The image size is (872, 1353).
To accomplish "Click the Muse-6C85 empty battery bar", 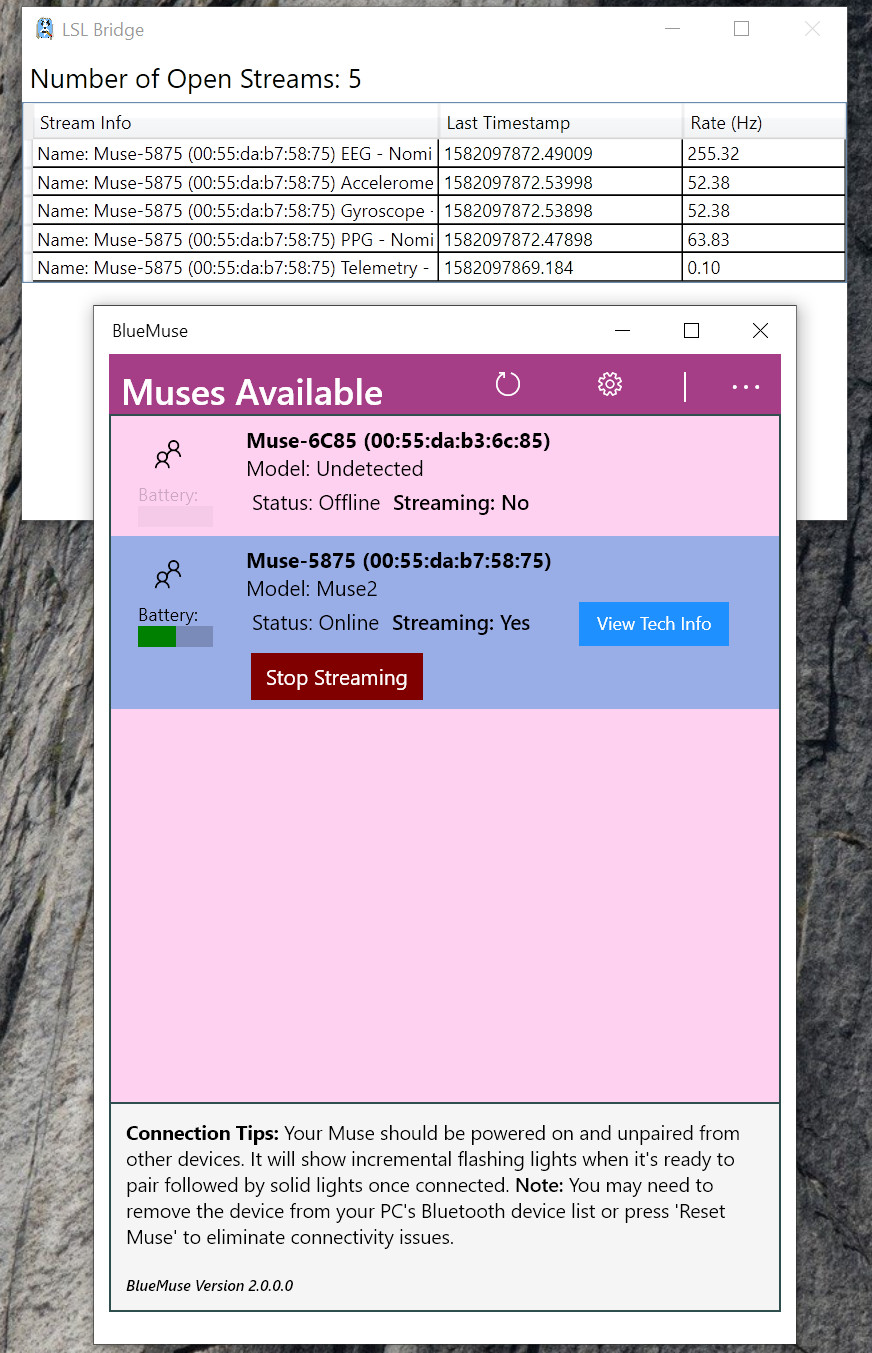I will click(175, 516).
